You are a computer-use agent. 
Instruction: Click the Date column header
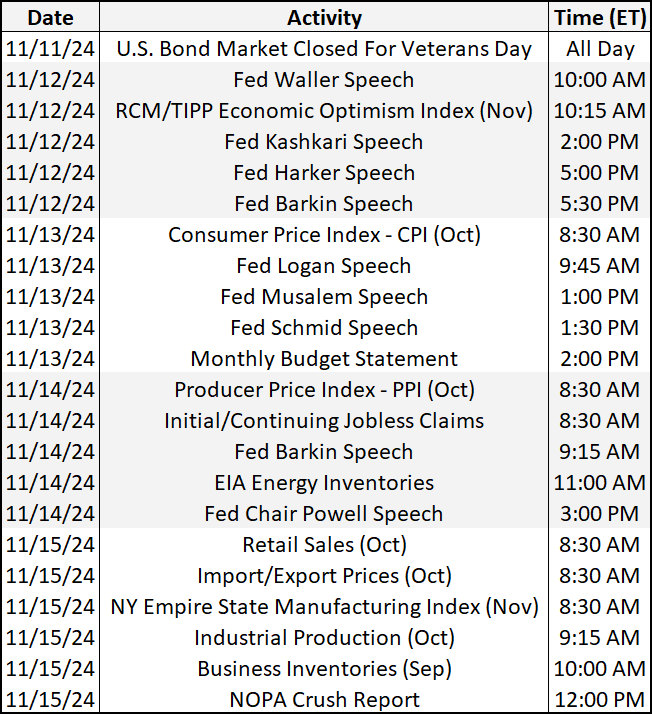pos(51,17)
